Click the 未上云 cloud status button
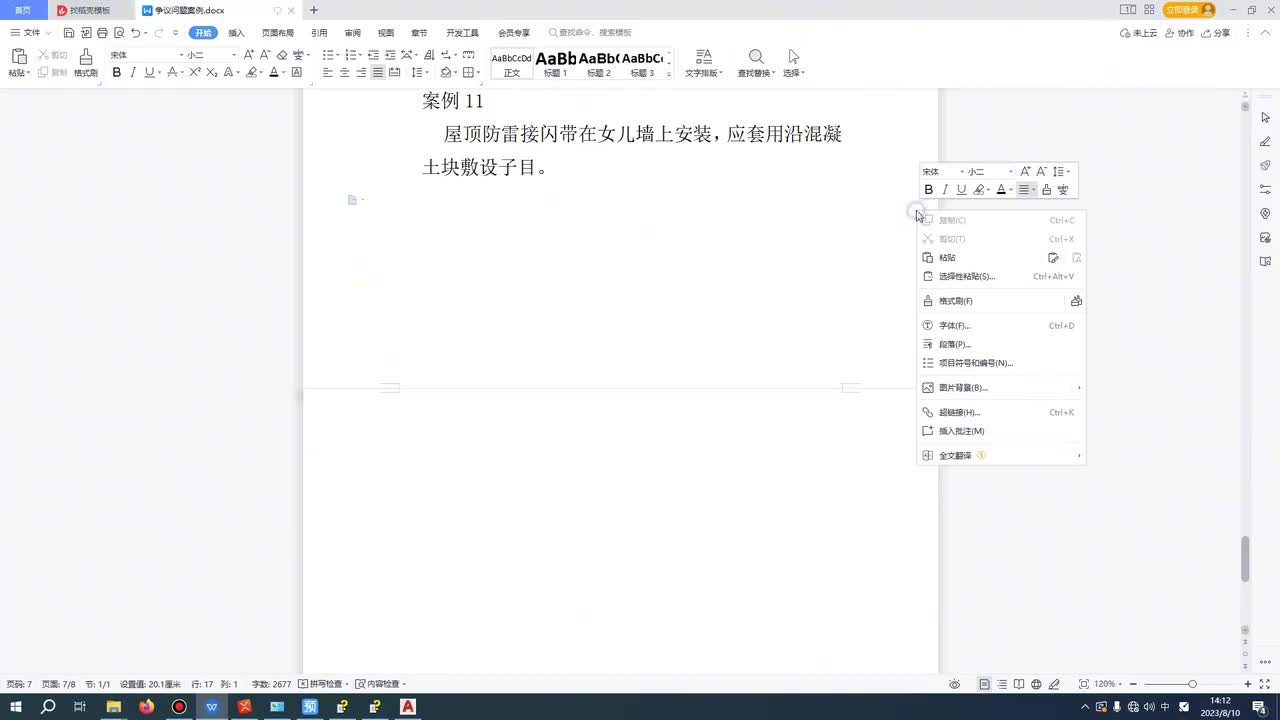1280x720 pixels. tap(1139, 33)
